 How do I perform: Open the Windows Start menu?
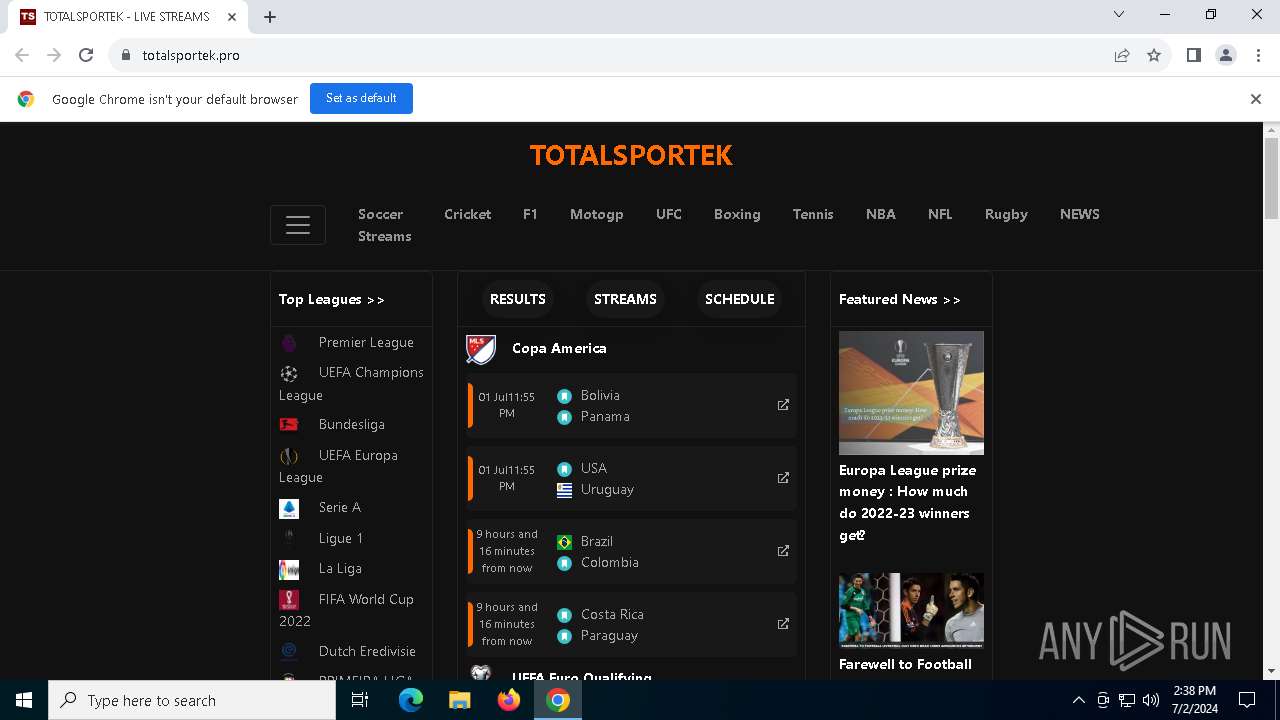[x=24, y=700]
